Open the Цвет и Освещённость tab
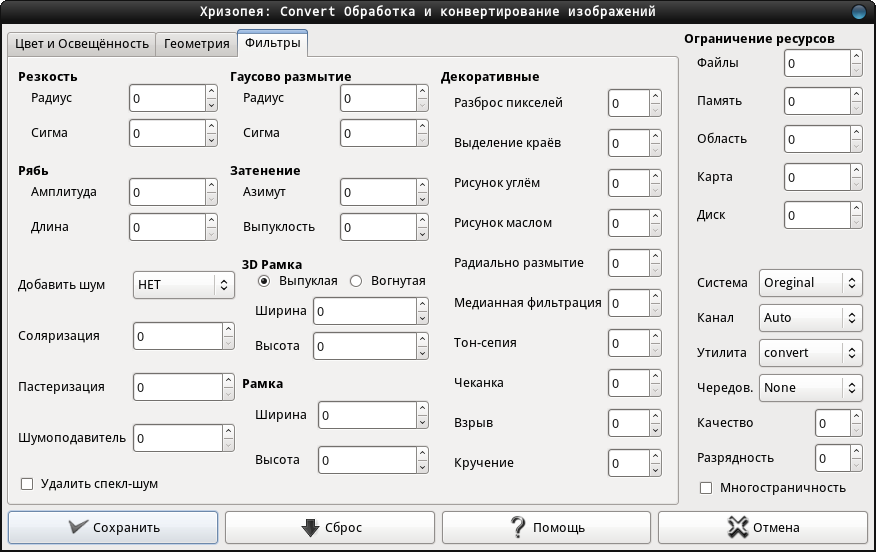This screenshot has width=876, height=552. (82, 44)
